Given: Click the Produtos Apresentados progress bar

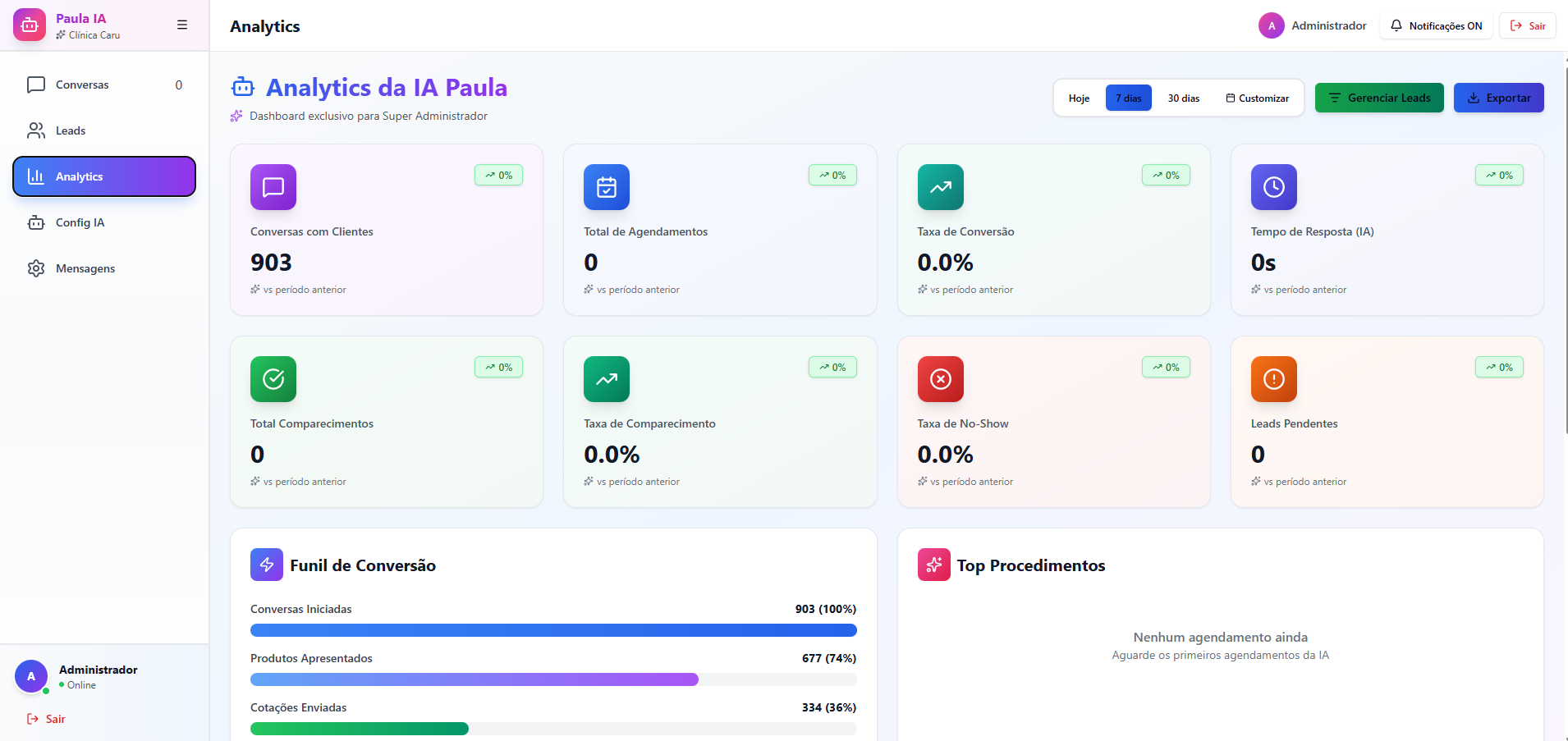Looking at the screenshot, I should pos(553,679).
